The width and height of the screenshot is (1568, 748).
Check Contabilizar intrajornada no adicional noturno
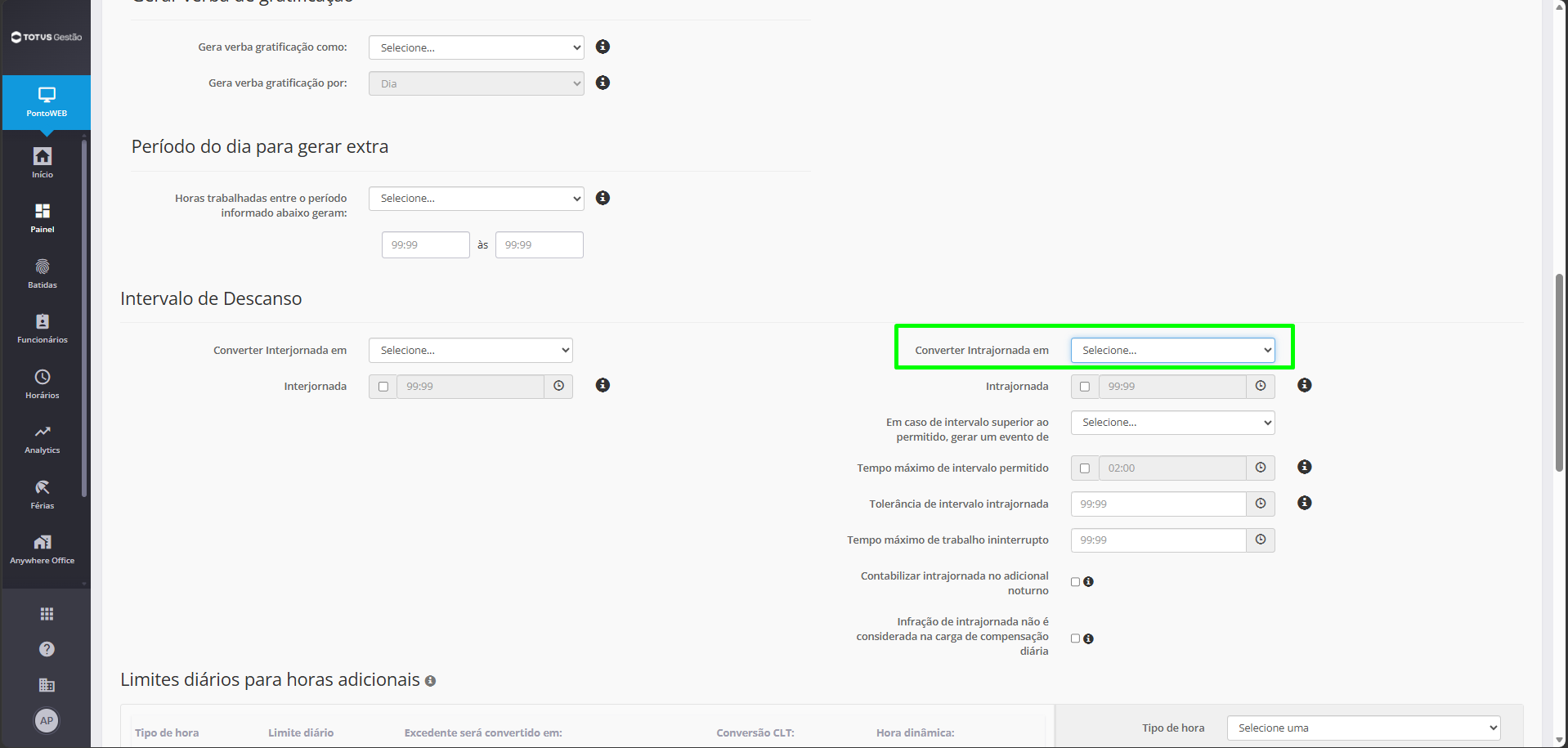pyautogui.click(x=1076, y=582)
